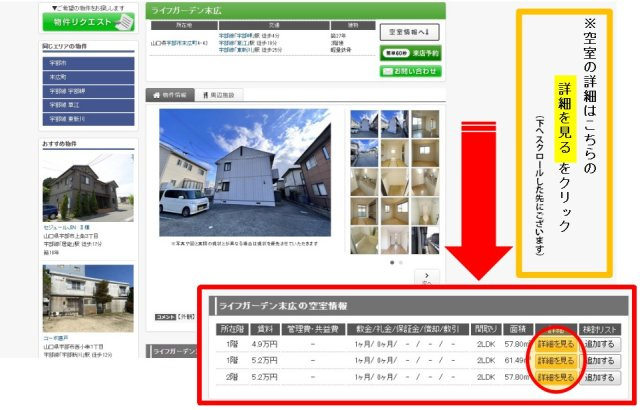Click the お問い合わせ envelope button
Screen dimensions: 640x410
409,71
